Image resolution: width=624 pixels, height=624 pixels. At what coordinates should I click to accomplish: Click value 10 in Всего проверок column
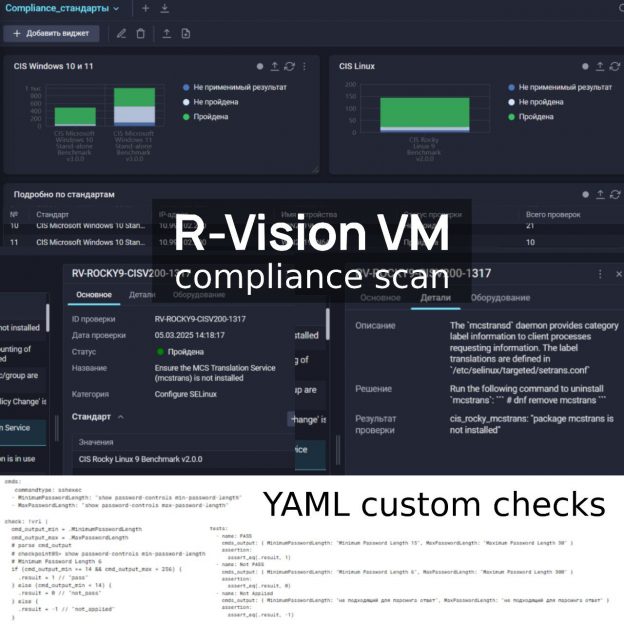(530, 242)
